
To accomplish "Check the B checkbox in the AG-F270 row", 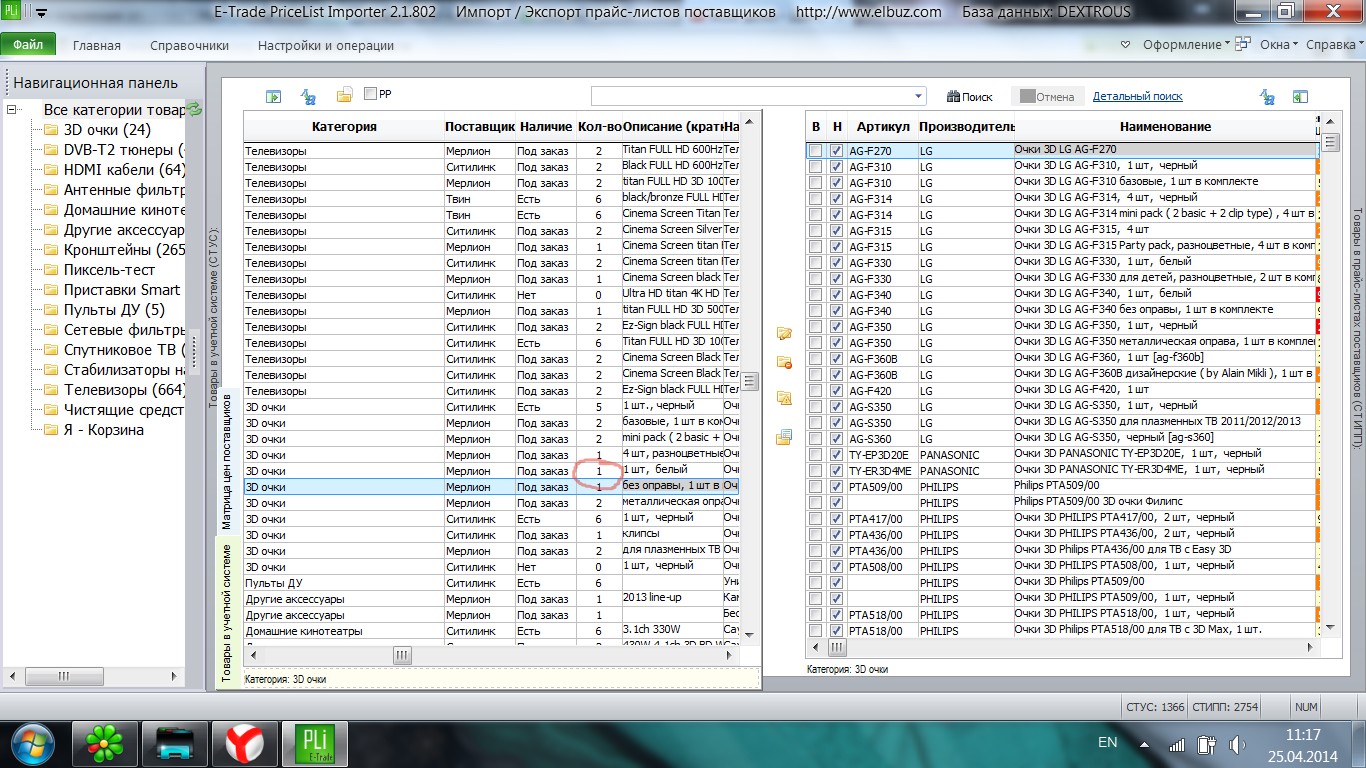I will click(816, 151).
